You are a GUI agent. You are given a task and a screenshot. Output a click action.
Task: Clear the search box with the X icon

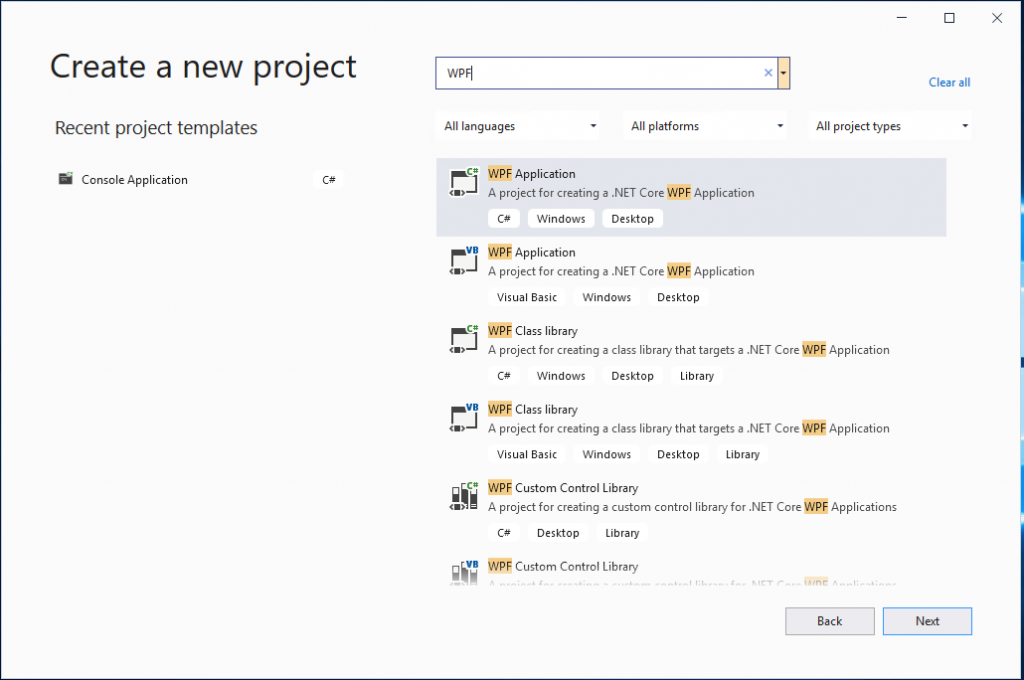(x=768, y=73)
